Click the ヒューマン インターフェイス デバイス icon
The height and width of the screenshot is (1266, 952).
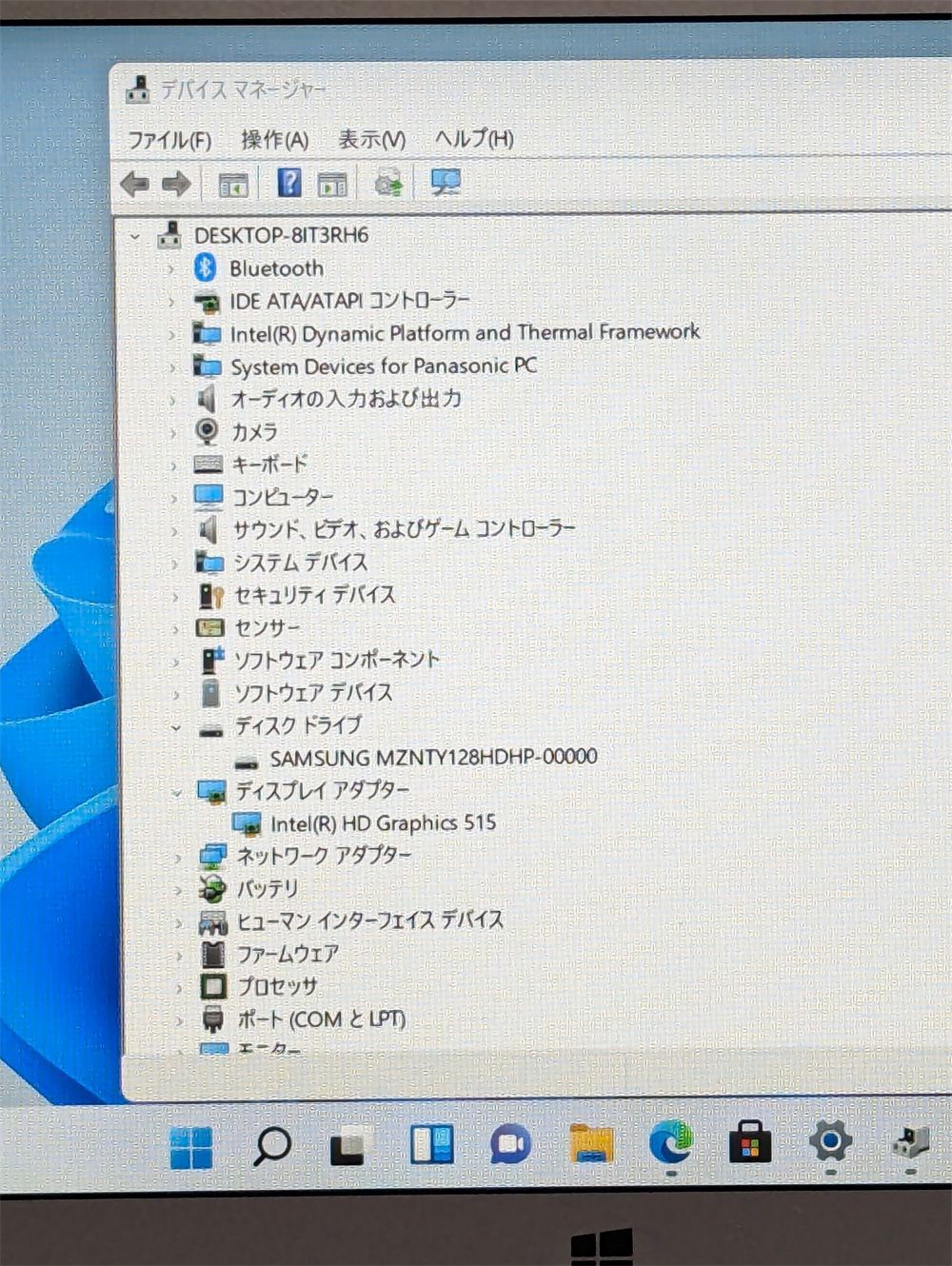(213, 920)
